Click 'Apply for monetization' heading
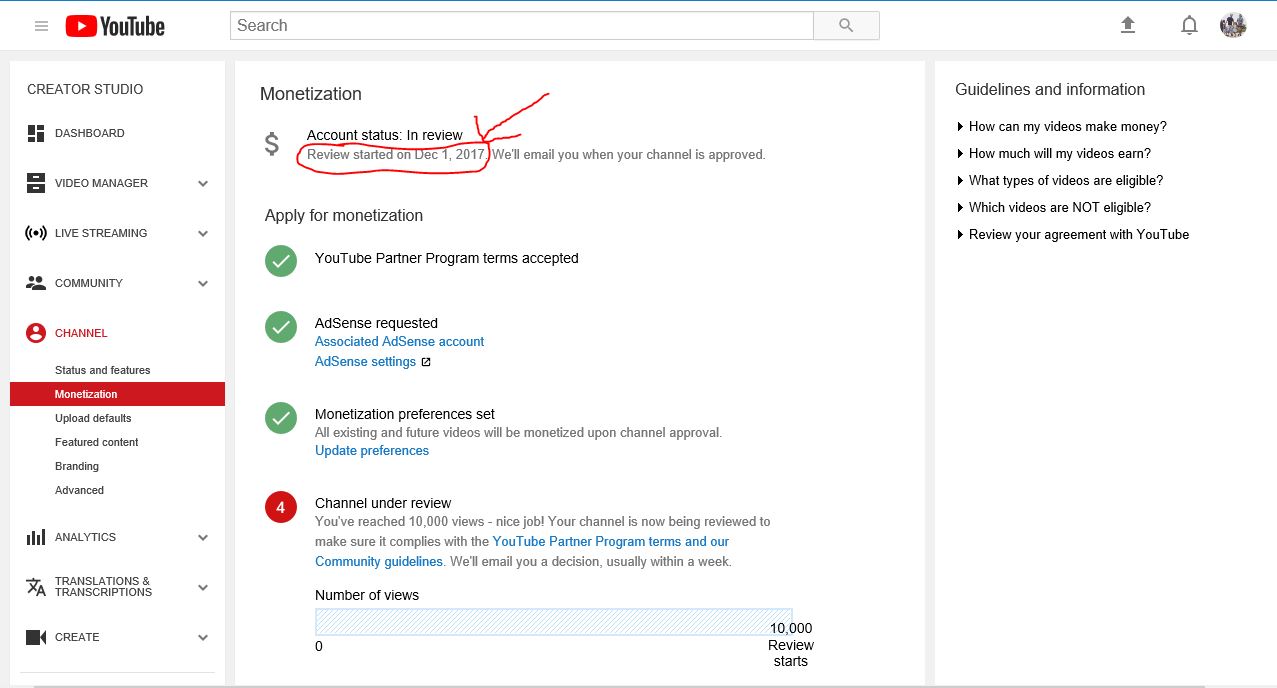The image size is (1277, 688). coord(344,216)
